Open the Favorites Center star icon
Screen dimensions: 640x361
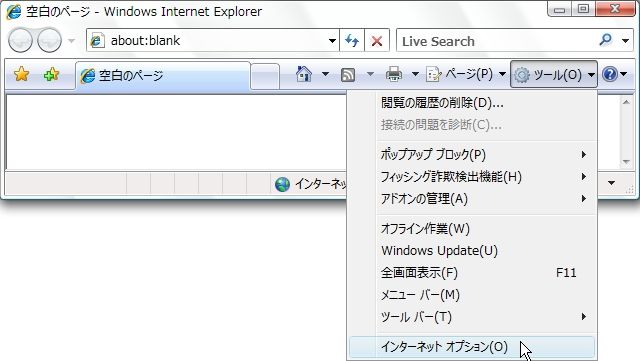(x=21, y=74)
